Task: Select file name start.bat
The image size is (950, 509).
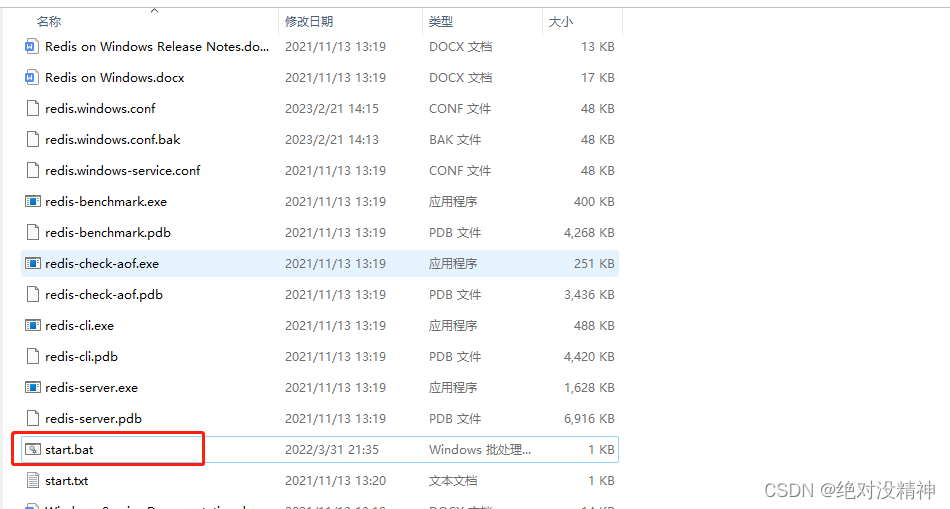Action: pyautogui.click(x=69, y=450)
